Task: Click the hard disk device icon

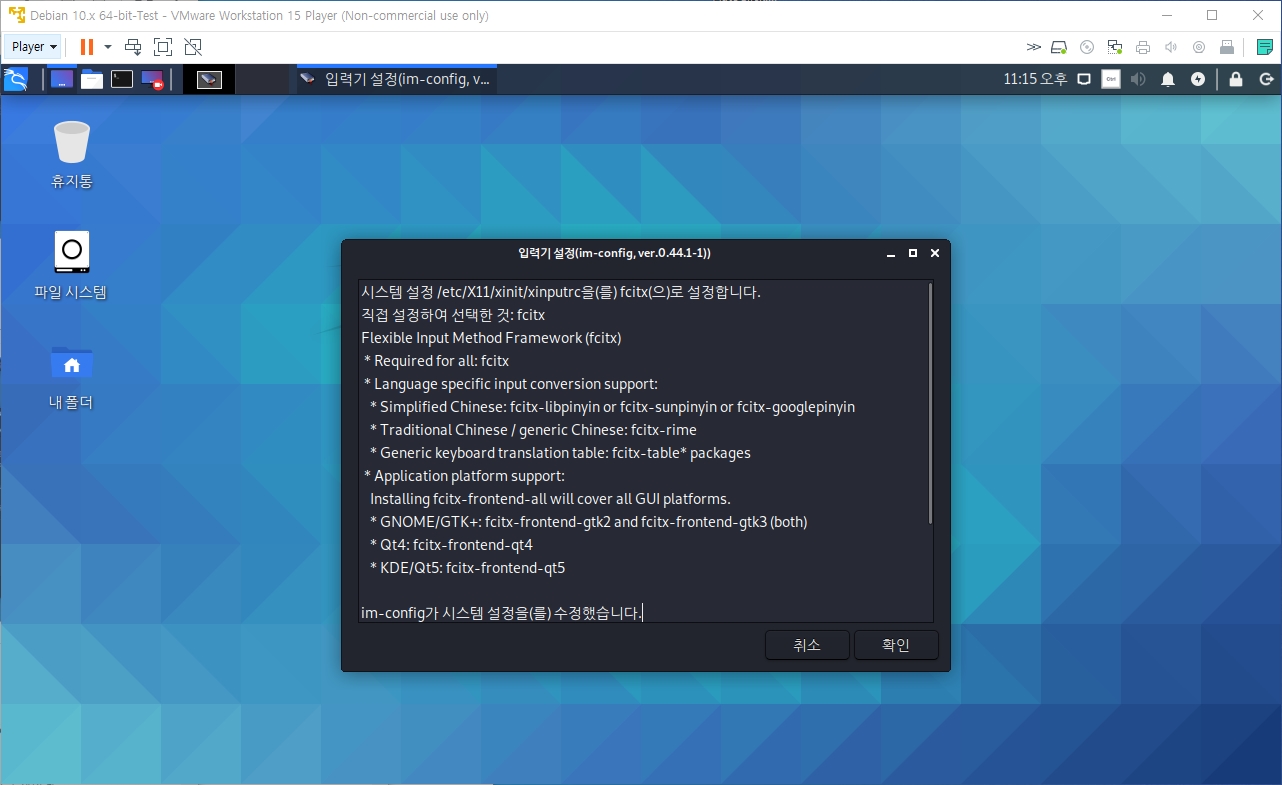Action: (x=1060, y=47)
